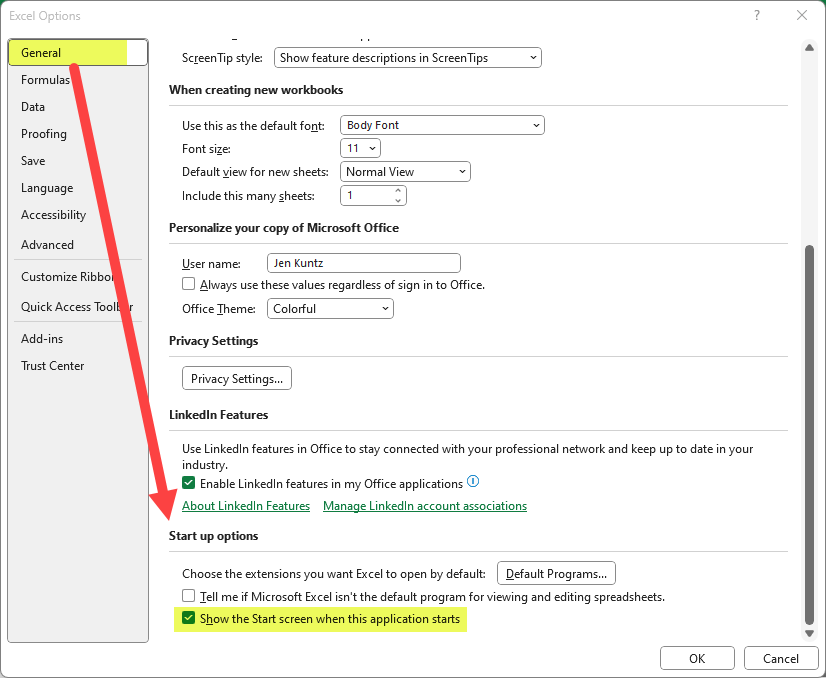
Task: Decrease the sheet count with the down spinner
Action: click(x=399, y=201)
